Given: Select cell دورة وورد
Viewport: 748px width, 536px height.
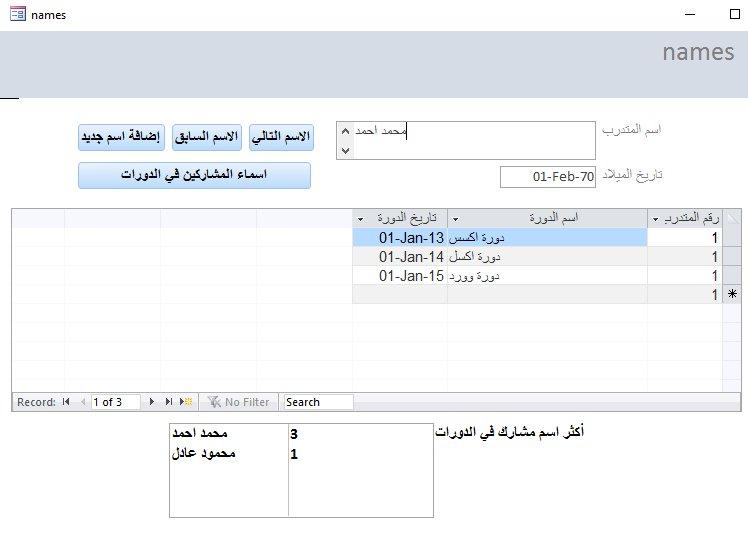Looking at the screenshot, I should 547,276.
